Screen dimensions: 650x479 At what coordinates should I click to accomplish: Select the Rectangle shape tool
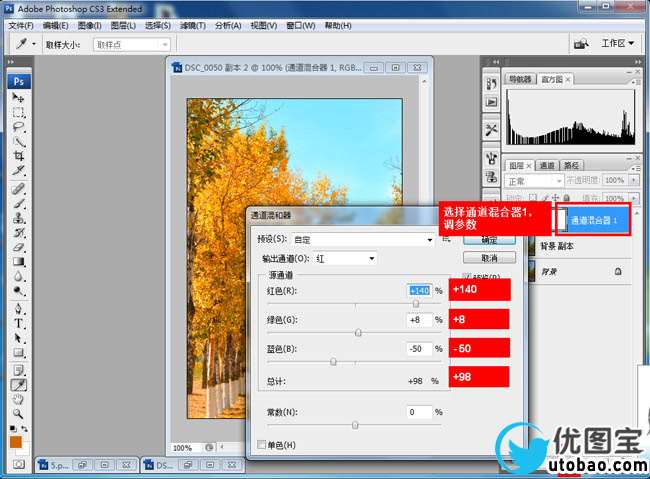pos(18,353)
